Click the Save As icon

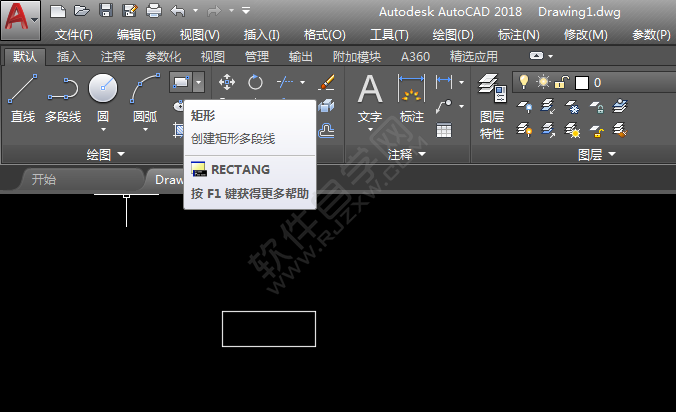tap(129, 10)
